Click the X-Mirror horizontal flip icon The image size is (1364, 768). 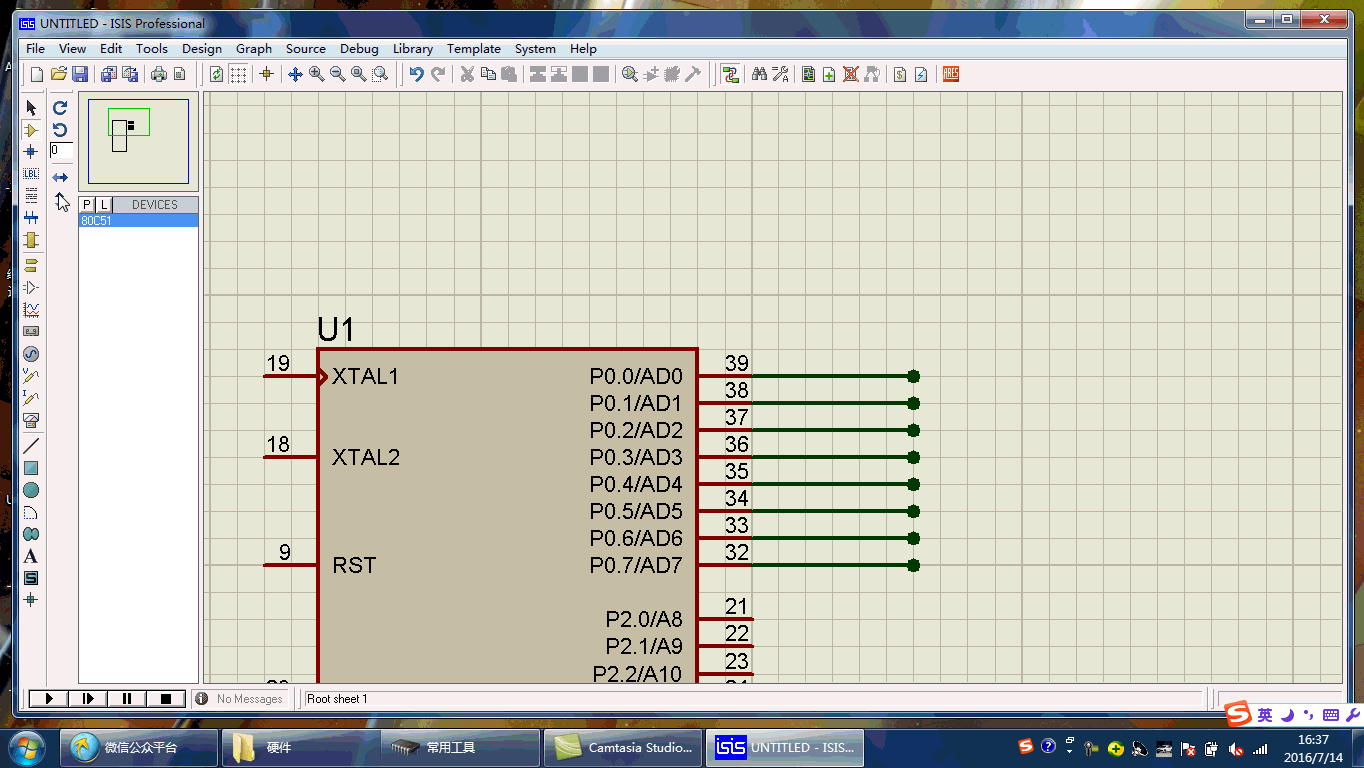coord(60,178)
